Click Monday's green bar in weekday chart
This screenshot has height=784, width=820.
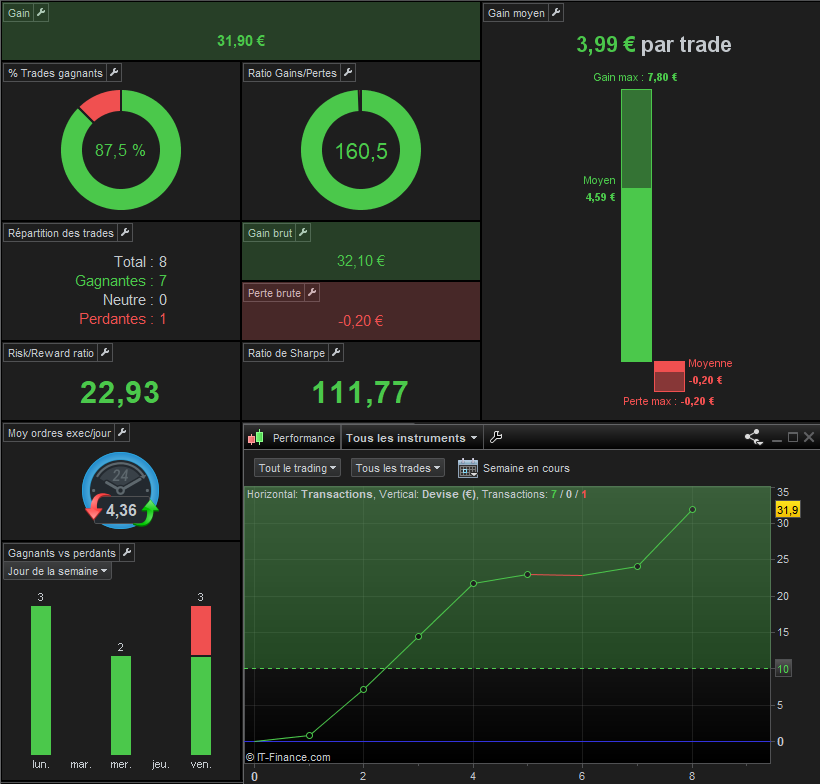tap(41, 680)
